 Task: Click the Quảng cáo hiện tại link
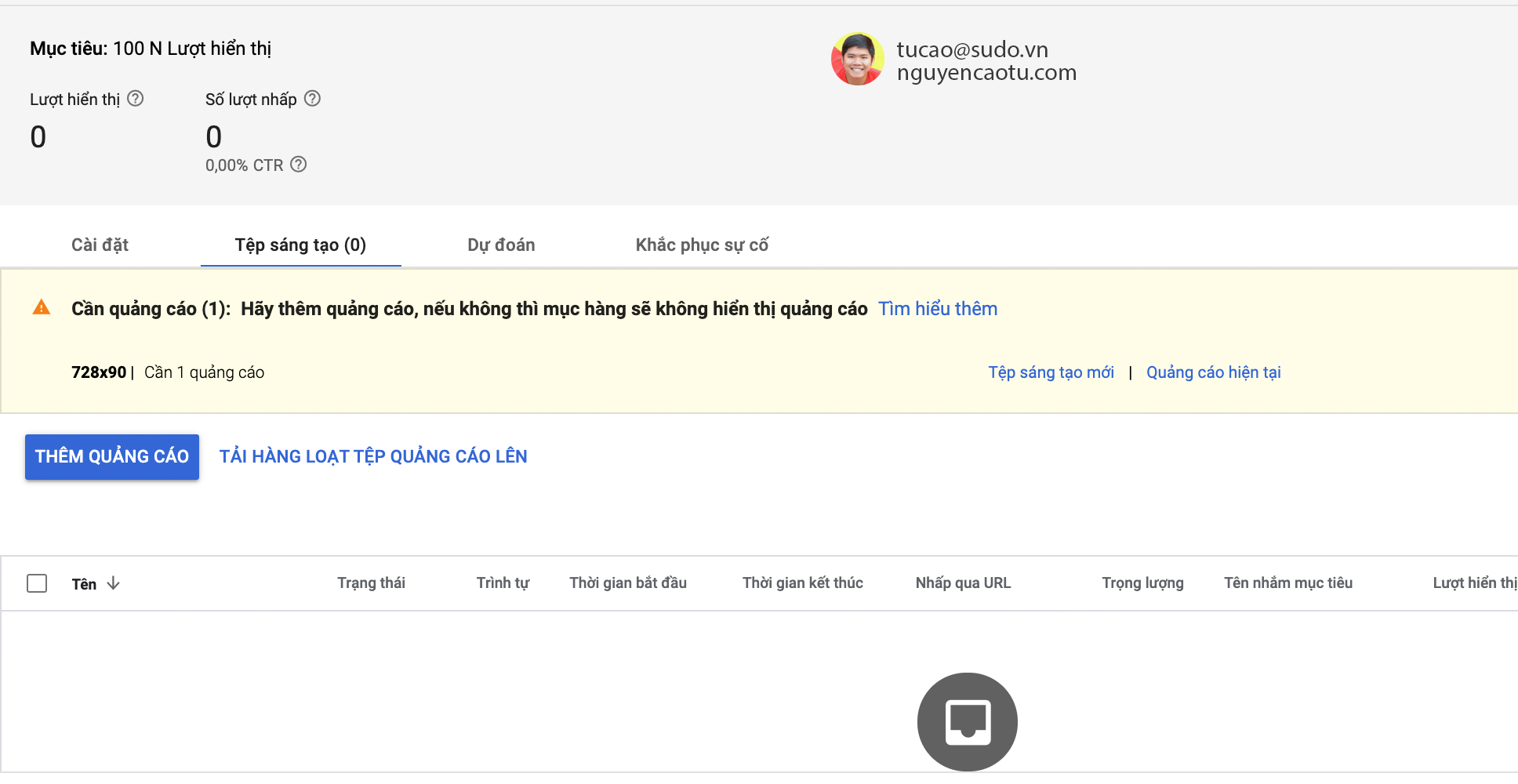(1213, 372)
